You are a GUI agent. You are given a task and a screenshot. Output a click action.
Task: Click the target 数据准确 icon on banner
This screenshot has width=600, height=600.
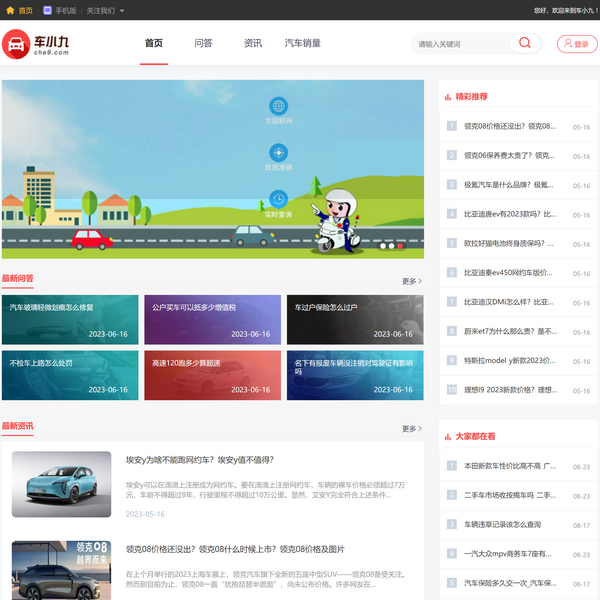click(278, 153)
